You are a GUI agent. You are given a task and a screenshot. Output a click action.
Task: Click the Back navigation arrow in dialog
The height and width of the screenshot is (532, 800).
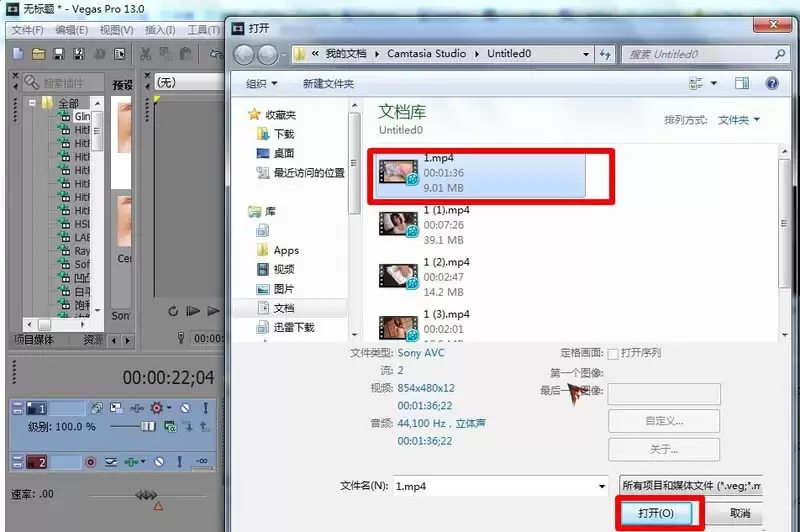point(244,55)
